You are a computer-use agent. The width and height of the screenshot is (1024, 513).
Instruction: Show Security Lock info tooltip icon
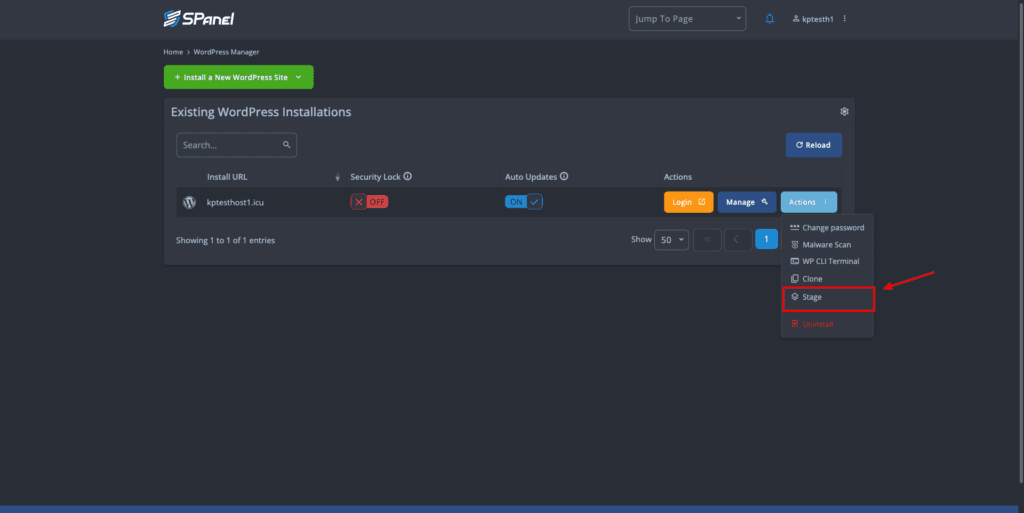pos(408,176)
